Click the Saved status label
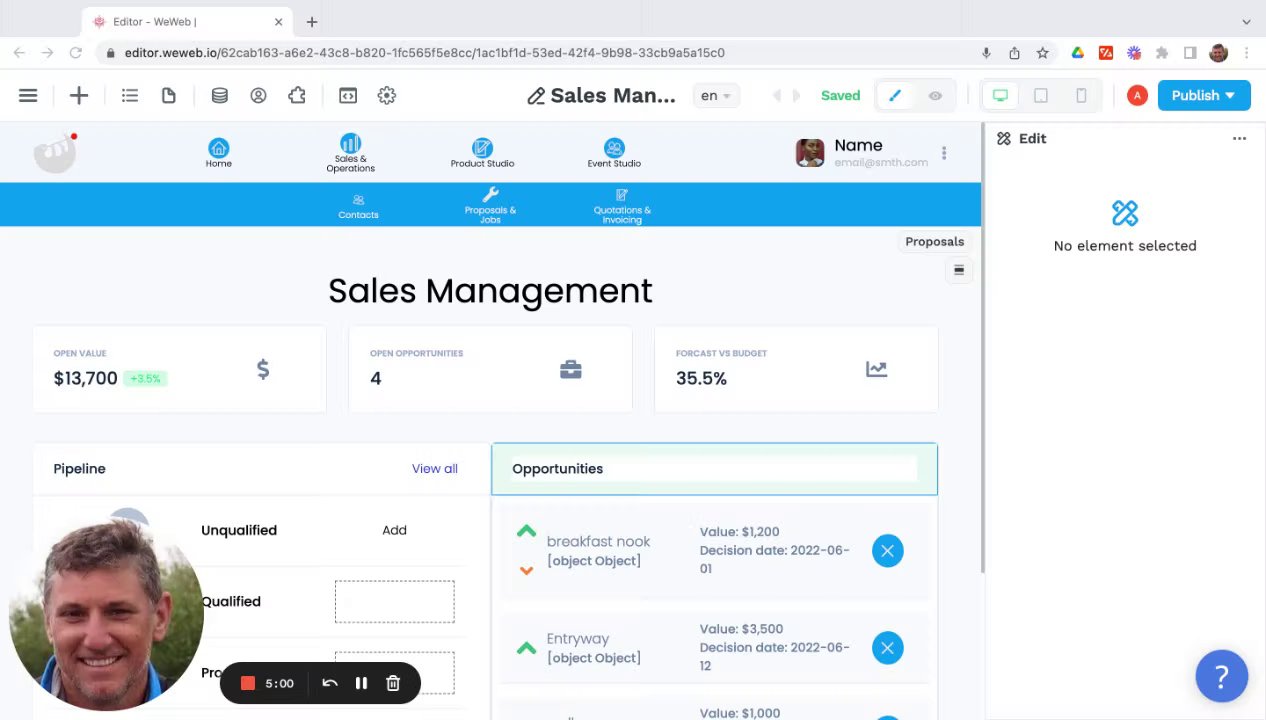Viewport: 1266px width, 720px height. [840, 96]
